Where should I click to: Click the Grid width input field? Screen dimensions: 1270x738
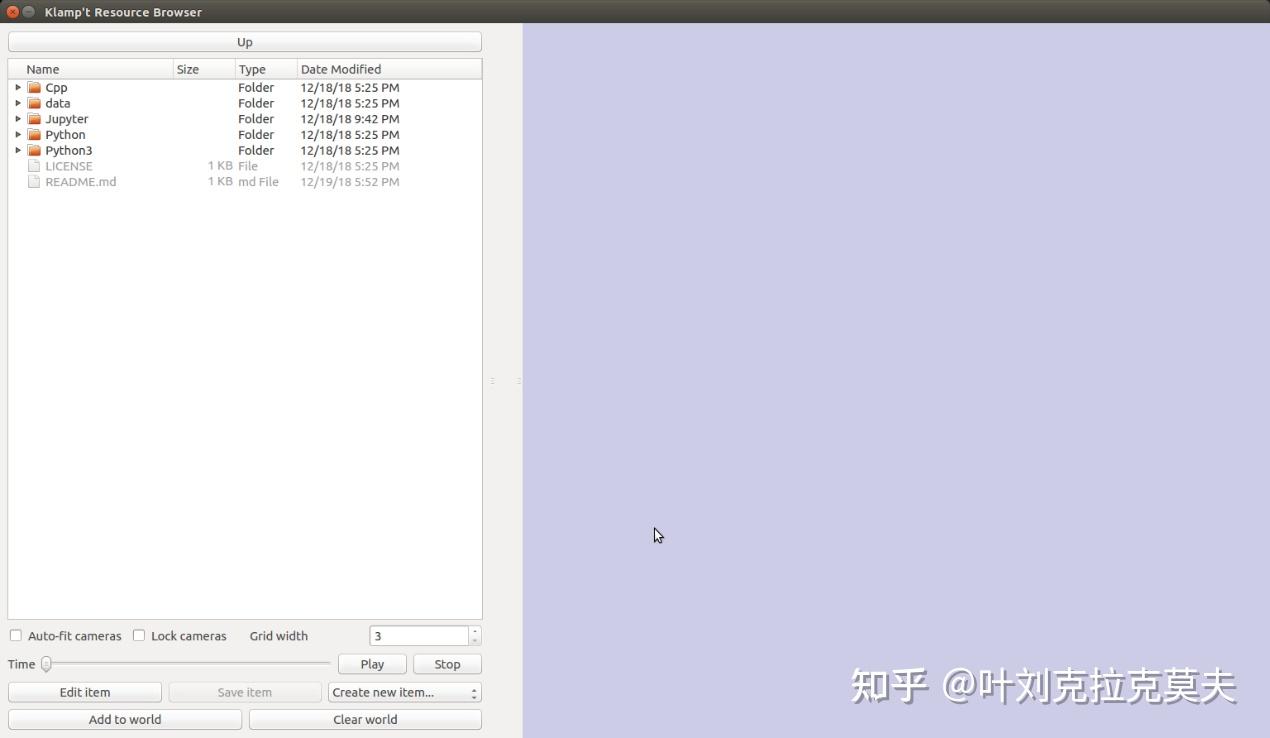coord(419,636)
